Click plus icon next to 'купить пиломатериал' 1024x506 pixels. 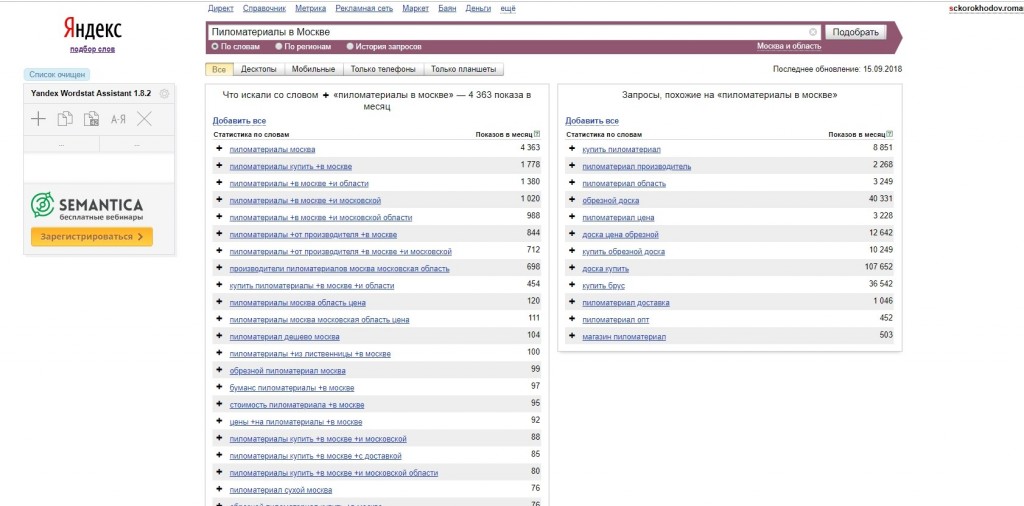(x=571, y=149)
